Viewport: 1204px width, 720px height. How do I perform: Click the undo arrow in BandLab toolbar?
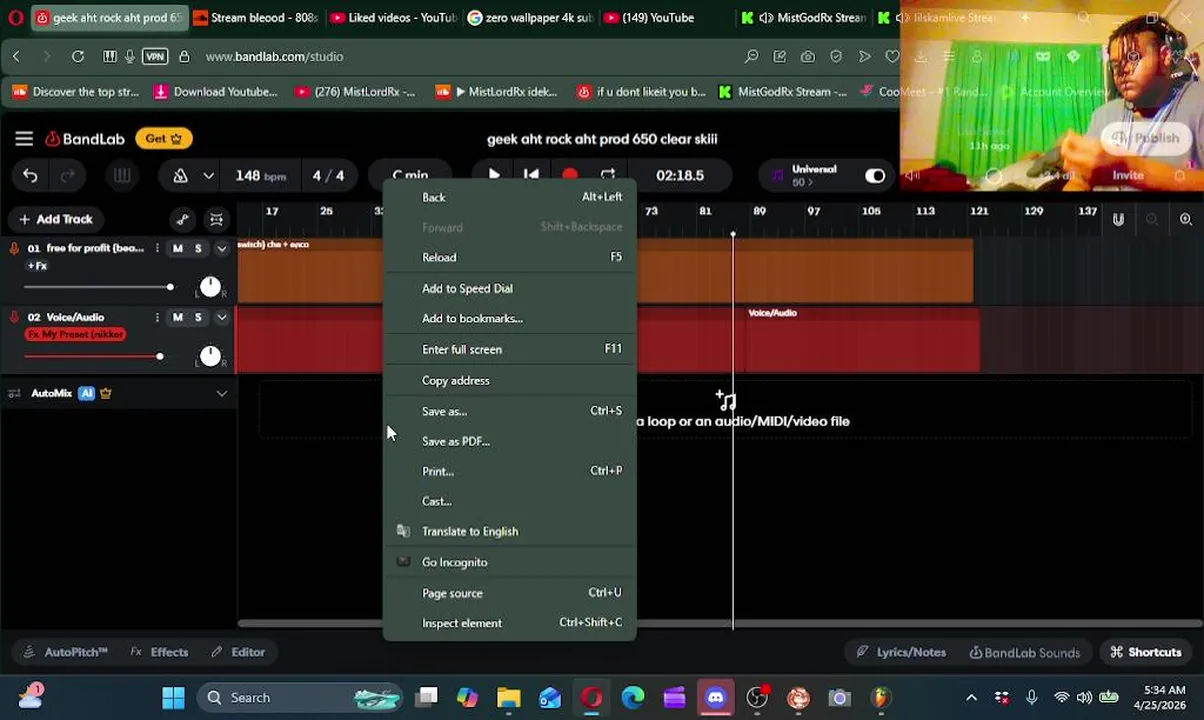[30, 176]
